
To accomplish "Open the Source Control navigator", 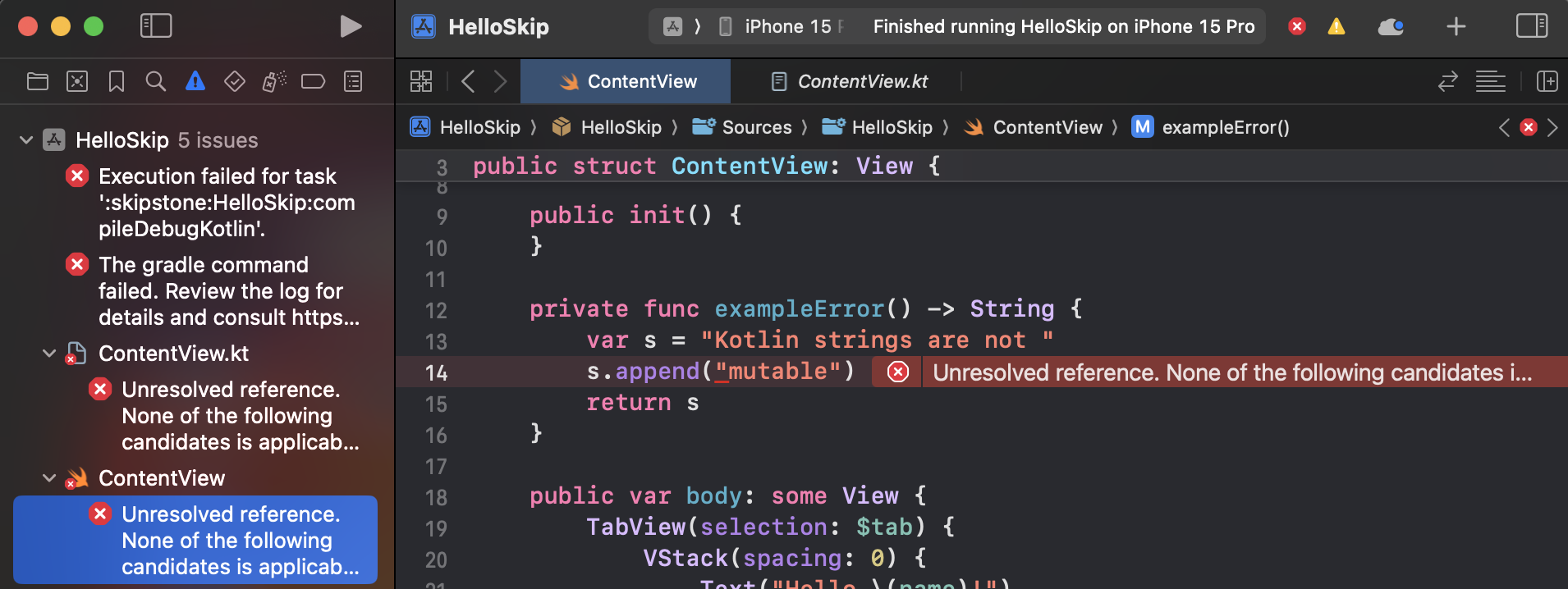I will [x=77, y=81].
